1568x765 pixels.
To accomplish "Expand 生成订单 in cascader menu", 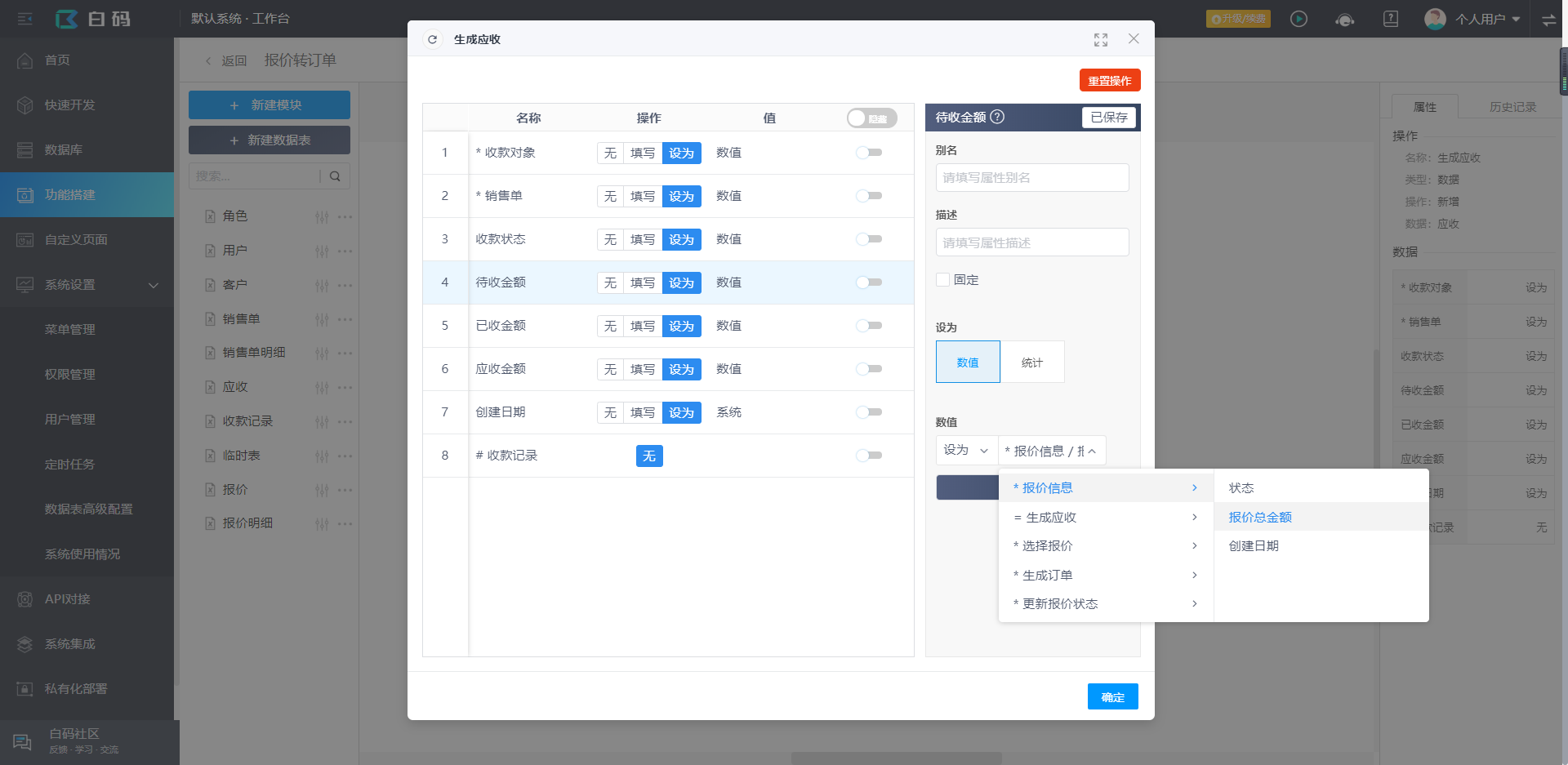I will [x=1106, y=576].
